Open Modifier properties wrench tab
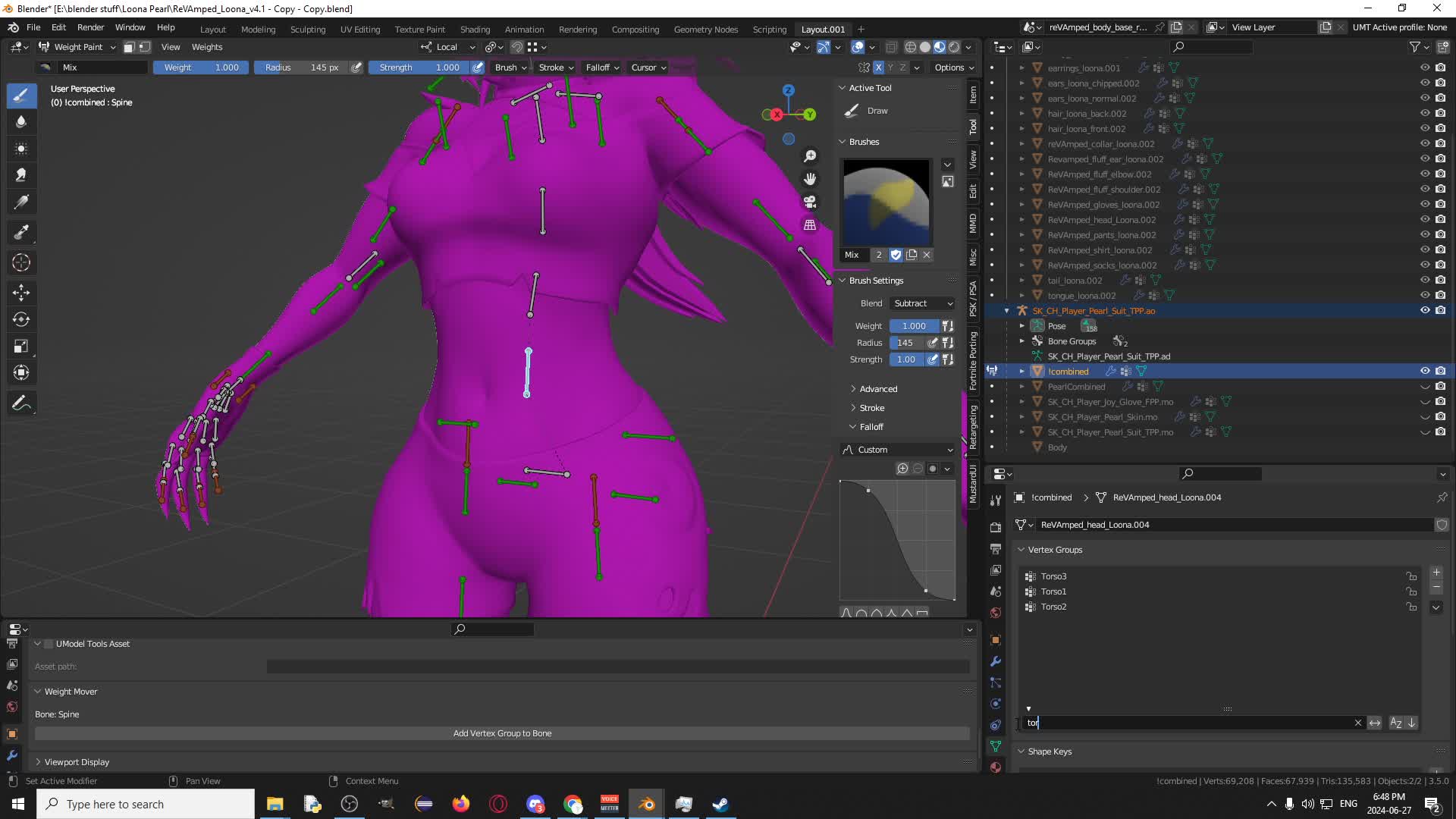Screen dimensions: 1456x819 996,661
